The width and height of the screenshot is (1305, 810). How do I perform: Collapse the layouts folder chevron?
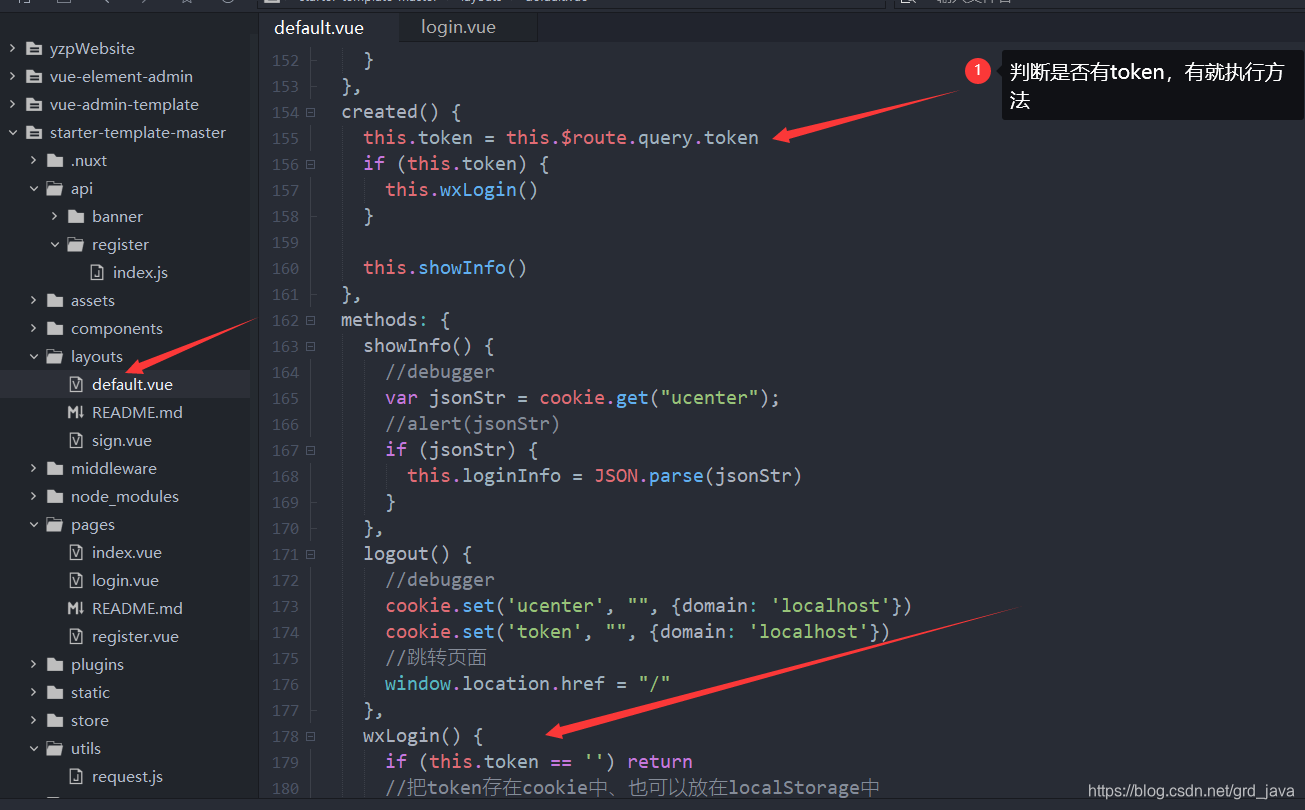tap(33, 356)
